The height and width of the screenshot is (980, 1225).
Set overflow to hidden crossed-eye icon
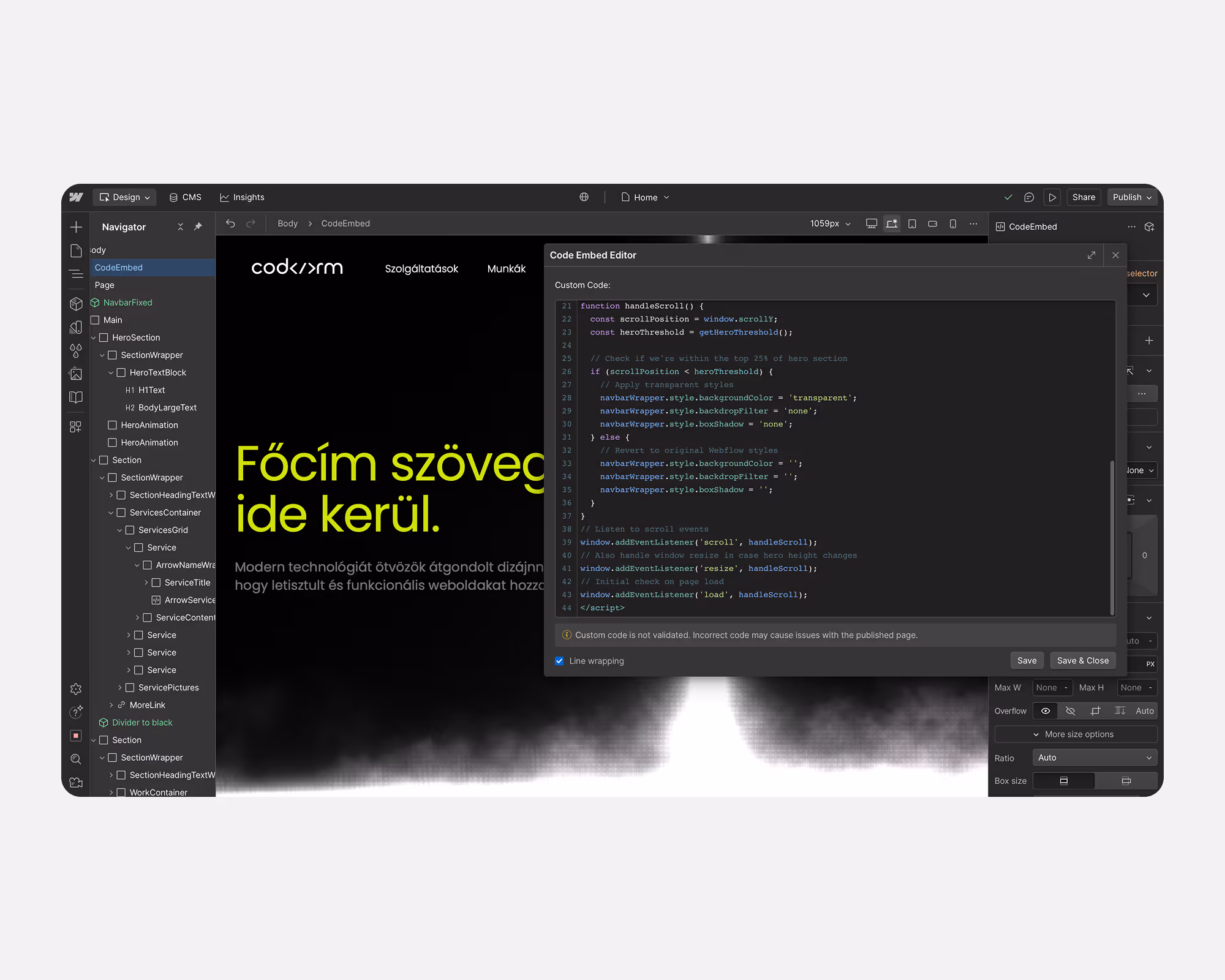(1070, 711)
